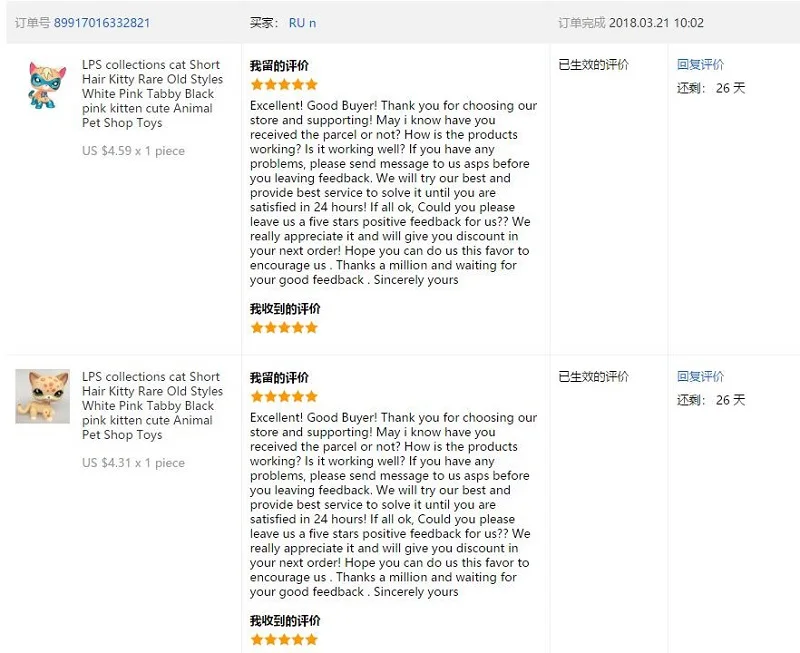Click second item's price US $4.31
800x653 pixels.
coord(107,463)
